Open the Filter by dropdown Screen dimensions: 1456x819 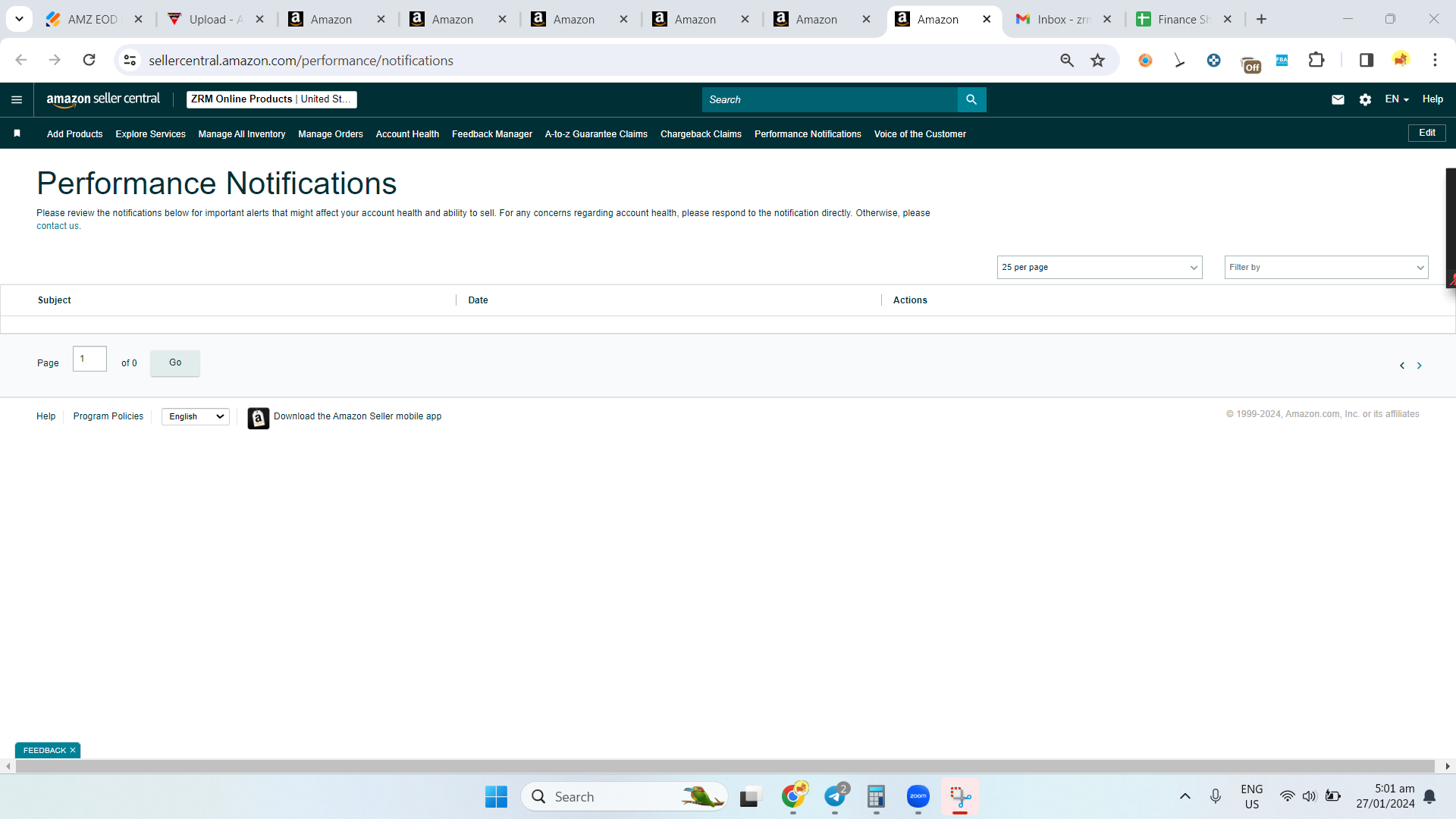[x=1326, y=267]
